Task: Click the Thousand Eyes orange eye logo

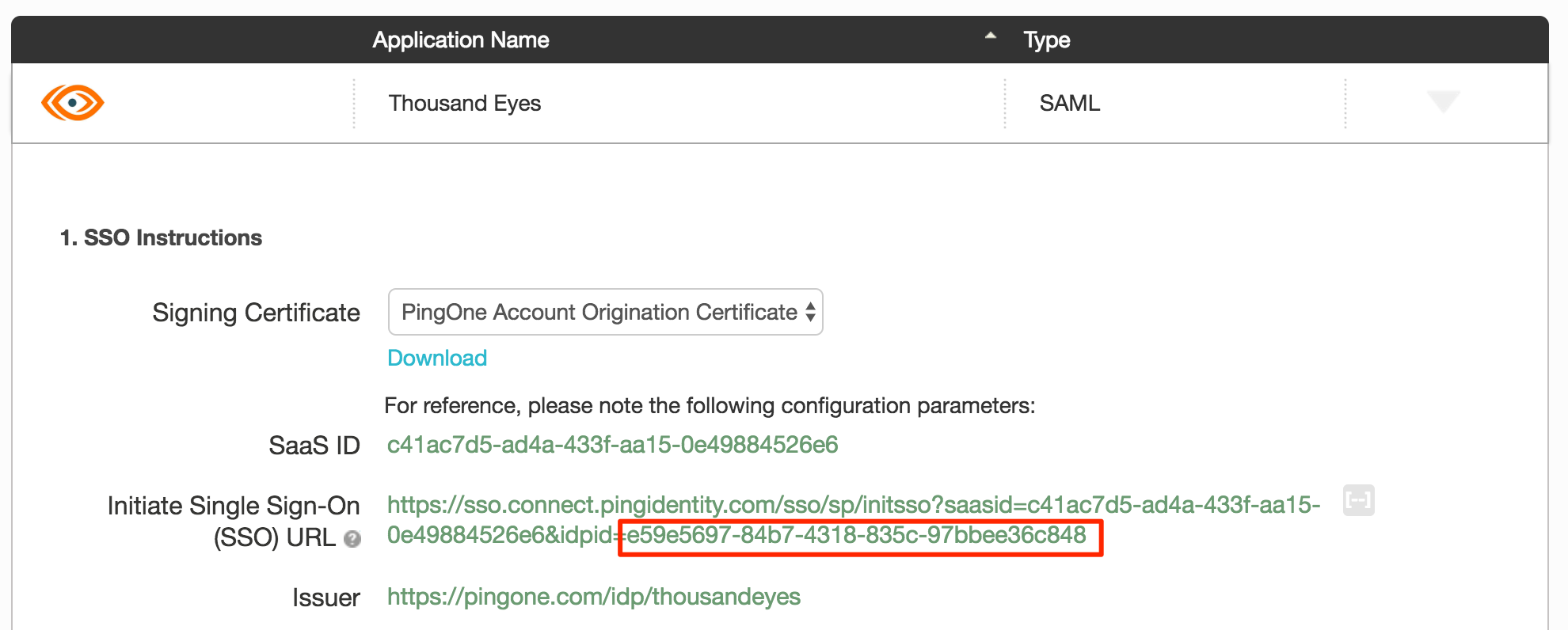Action: 72,103
